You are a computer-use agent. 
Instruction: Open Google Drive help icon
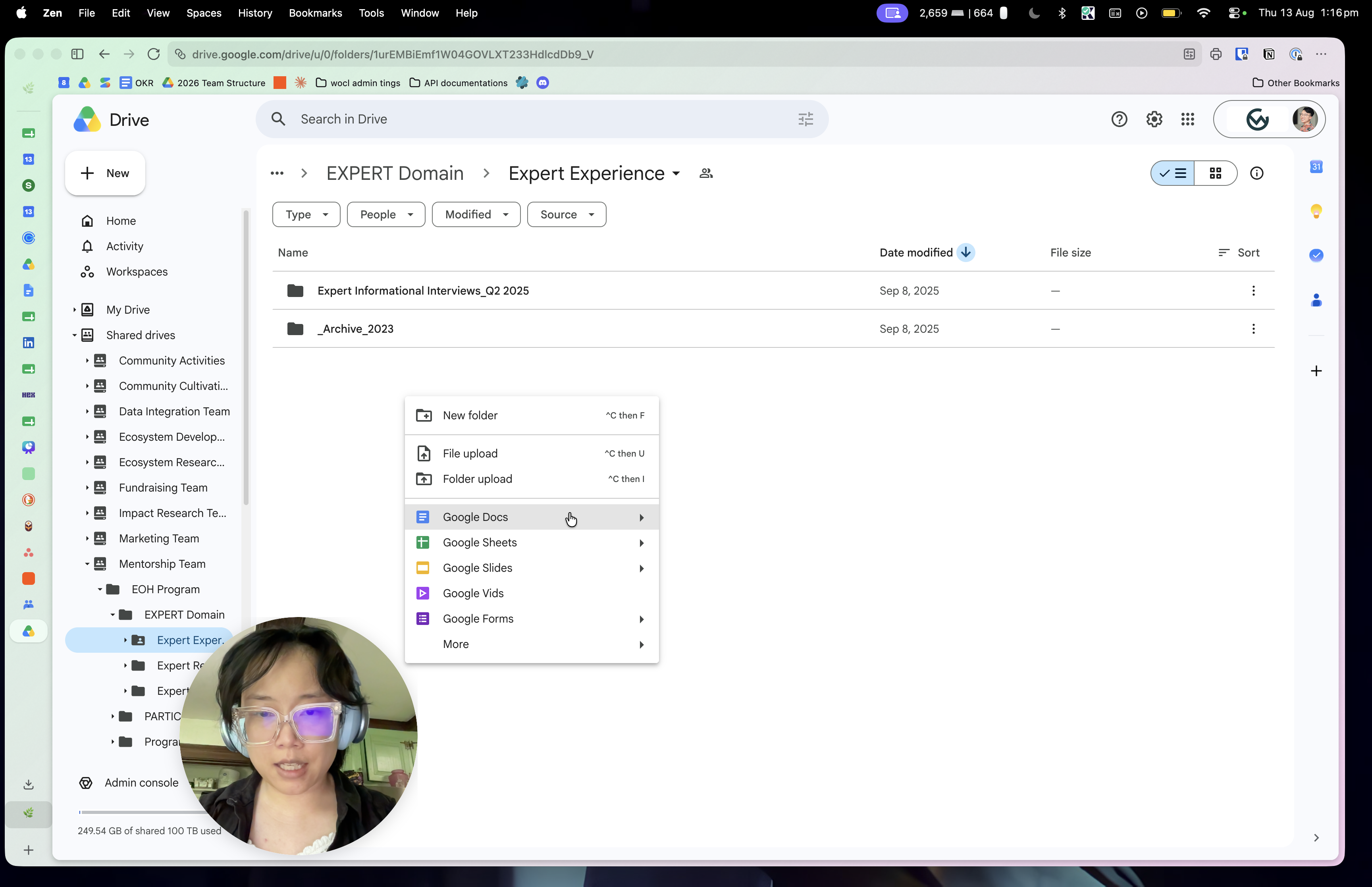pos(1119,119)
